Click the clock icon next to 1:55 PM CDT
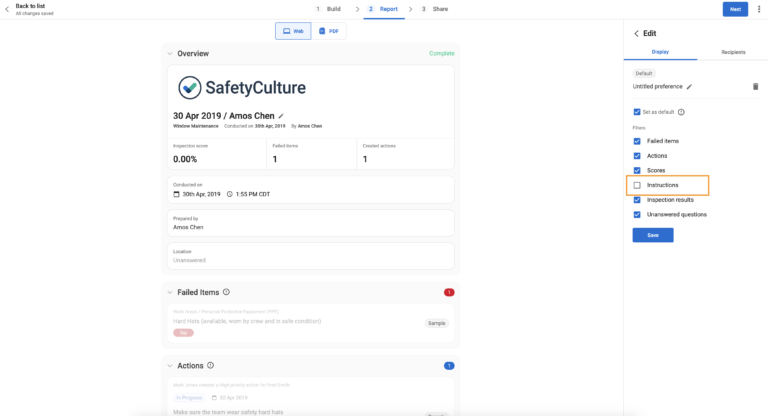 point(230,195)
